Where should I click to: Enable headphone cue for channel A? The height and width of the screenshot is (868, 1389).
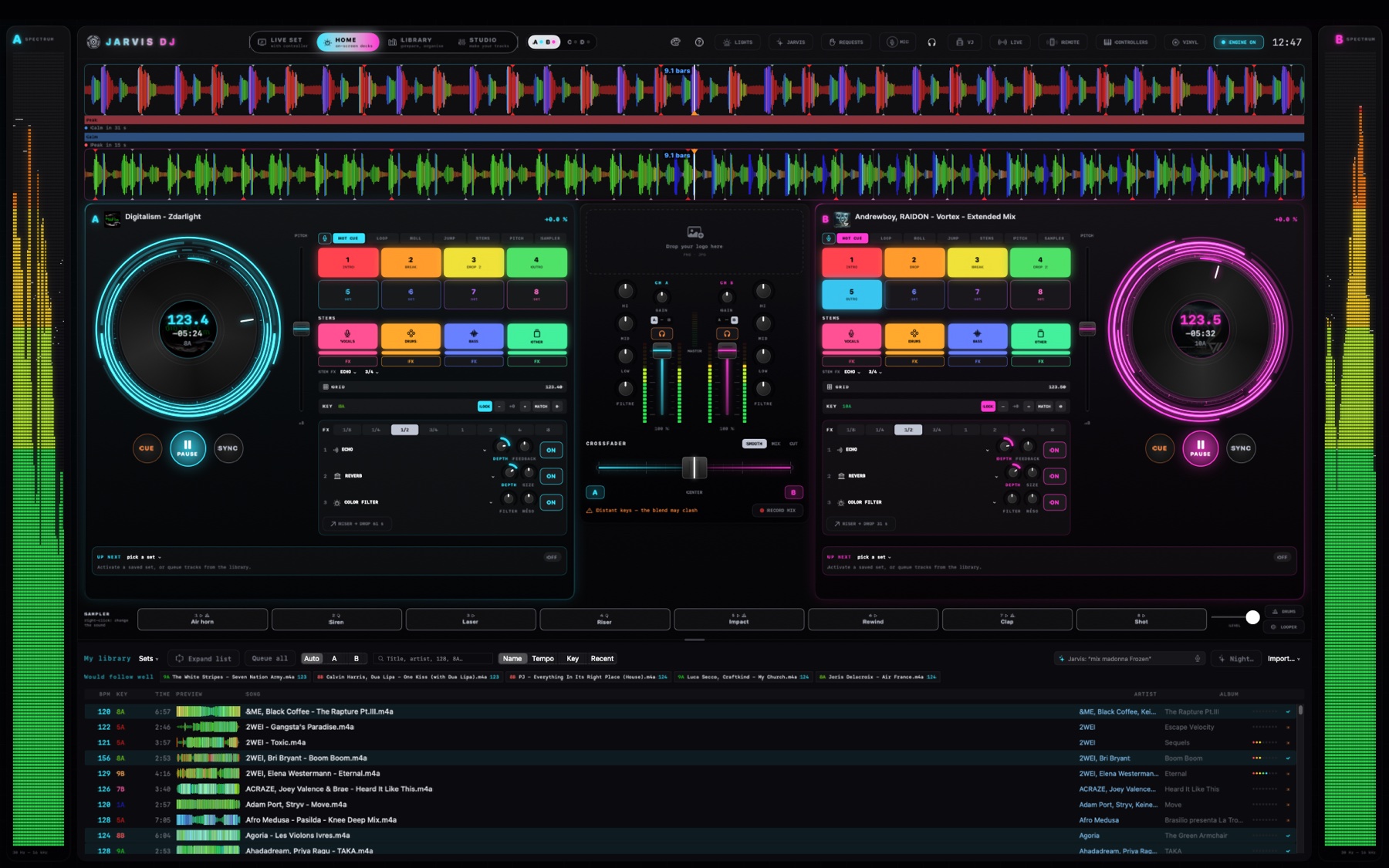(x=661, y=334)
